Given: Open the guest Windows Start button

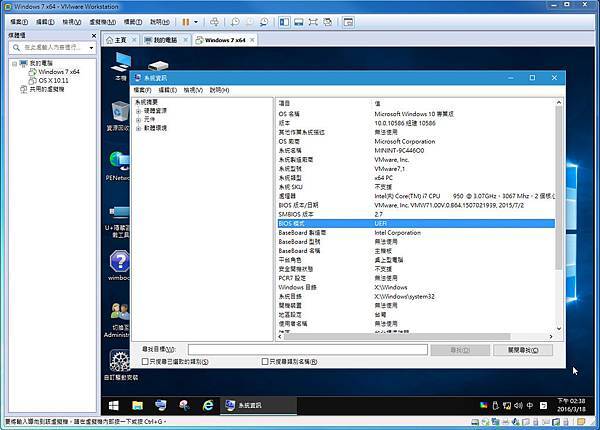Looking at the screenshot, I should (x=114, y=406).
